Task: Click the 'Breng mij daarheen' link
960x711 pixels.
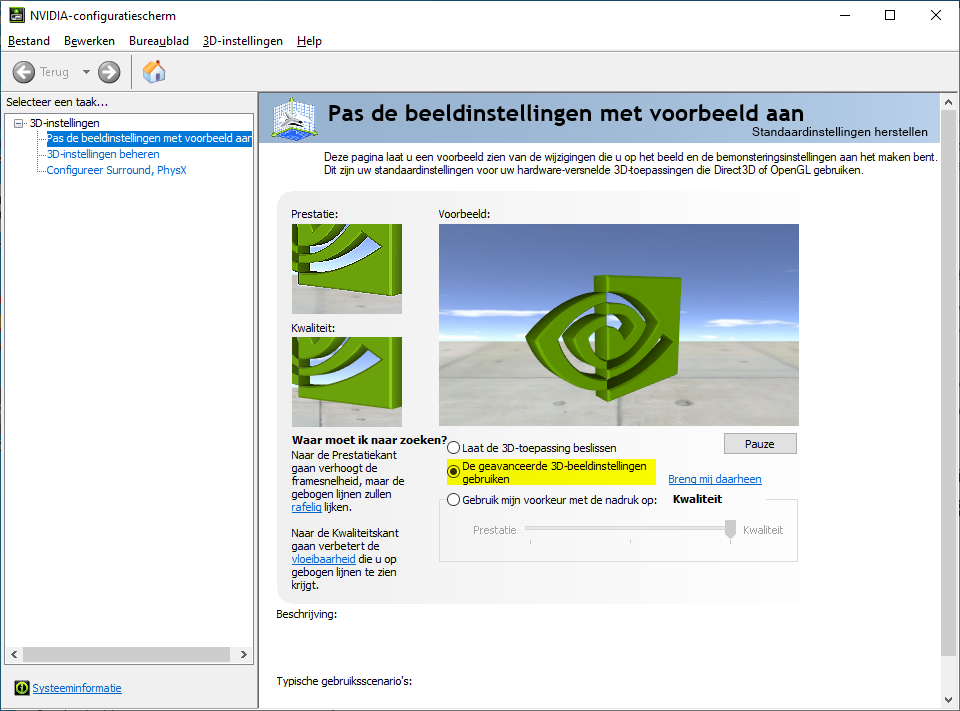Action: click(x=714, y=479)
